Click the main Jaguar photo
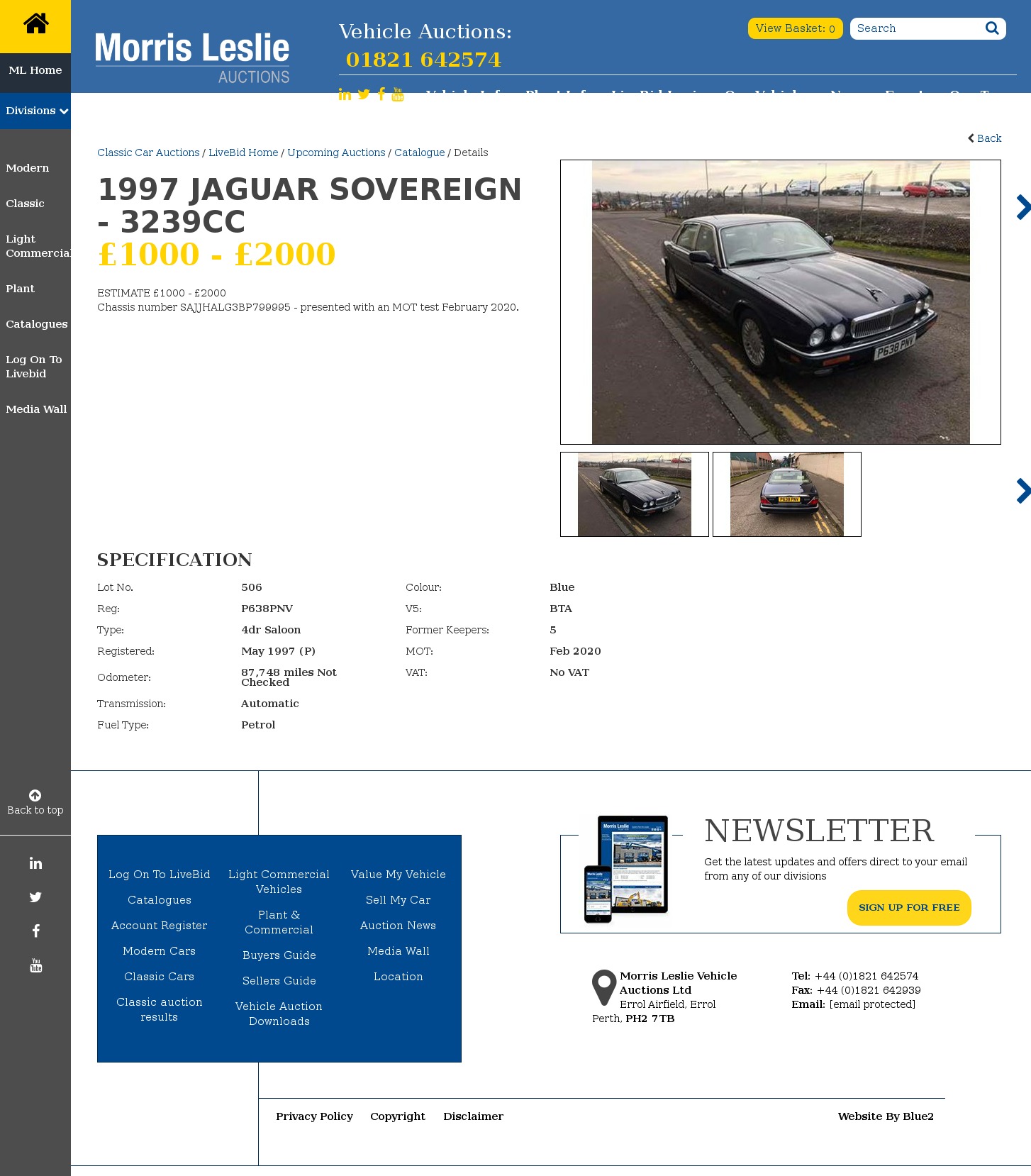1031x1176 pixels. [x=781, y=302]
